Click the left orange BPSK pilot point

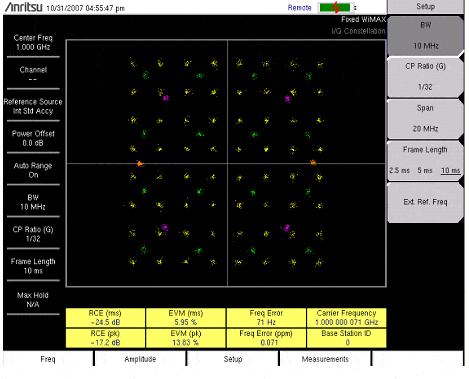140,163
